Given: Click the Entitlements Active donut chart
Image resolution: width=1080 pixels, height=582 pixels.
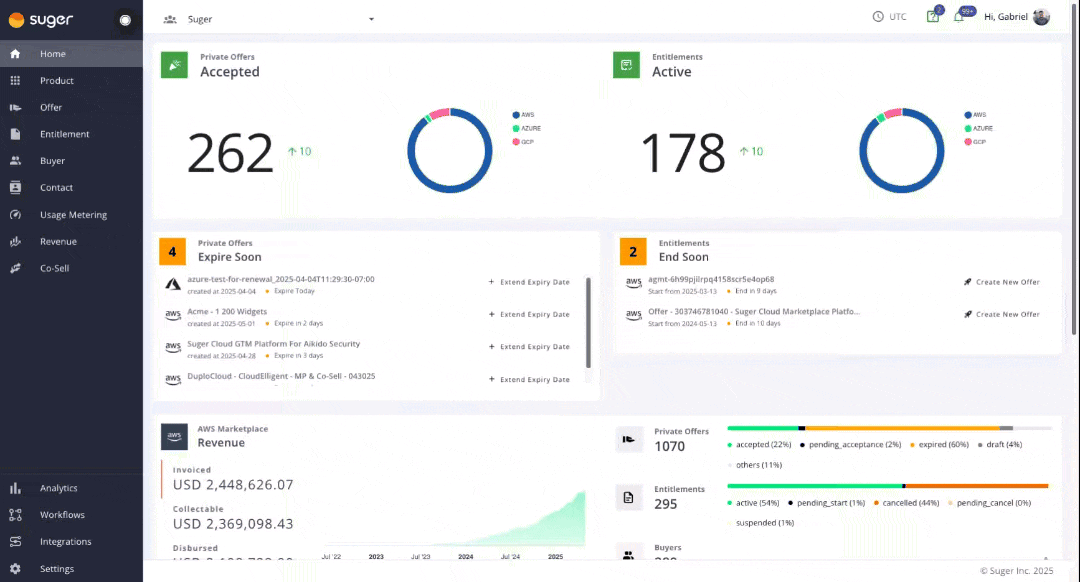Looking at the screenshot, I should point(902,150).
